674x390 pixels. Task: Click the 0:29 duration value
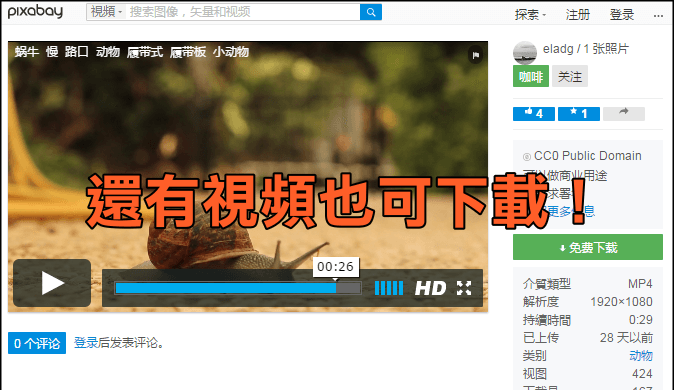tap(641, 320)
